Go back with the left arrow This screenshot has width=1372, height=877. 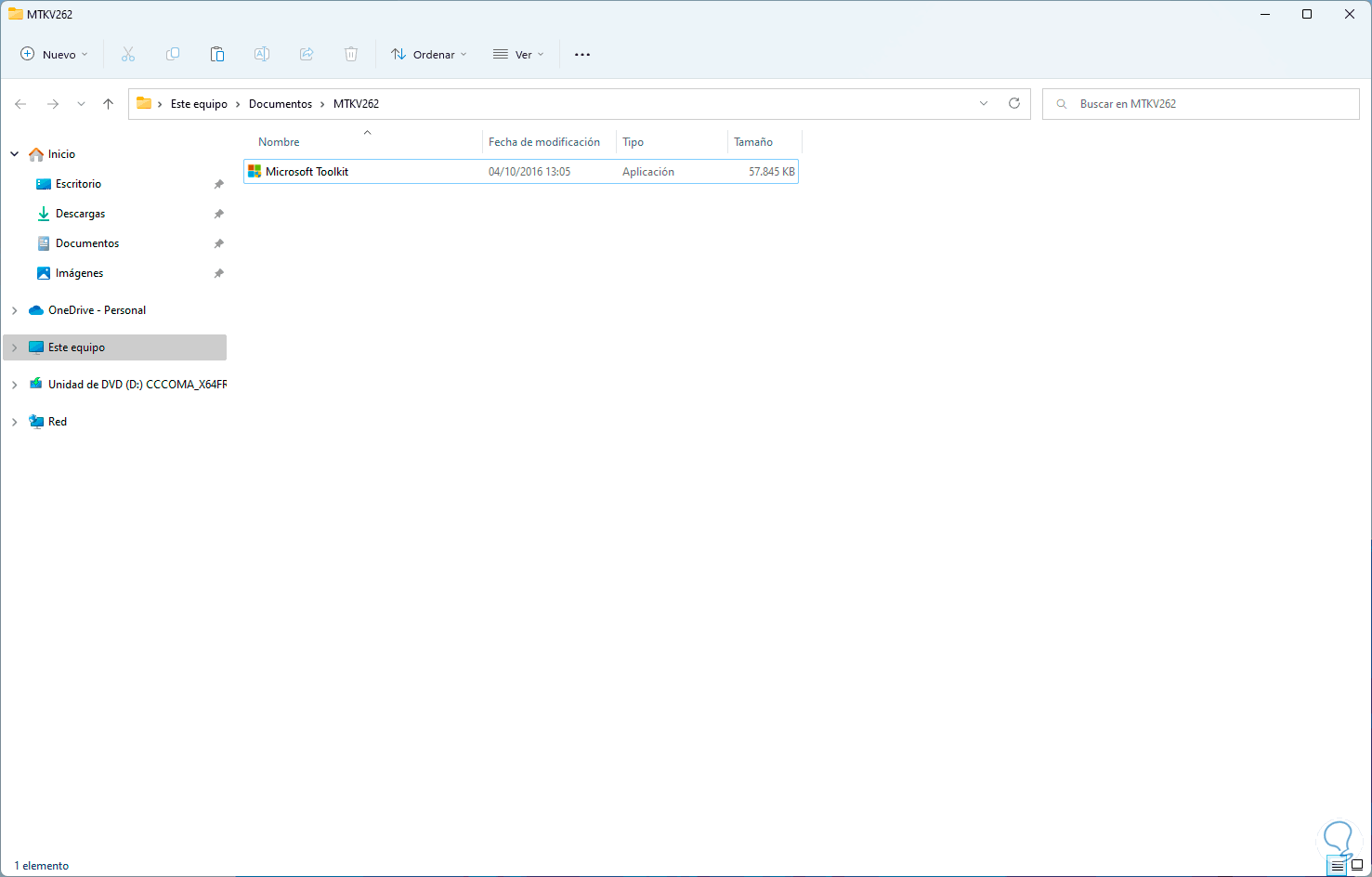20,104
